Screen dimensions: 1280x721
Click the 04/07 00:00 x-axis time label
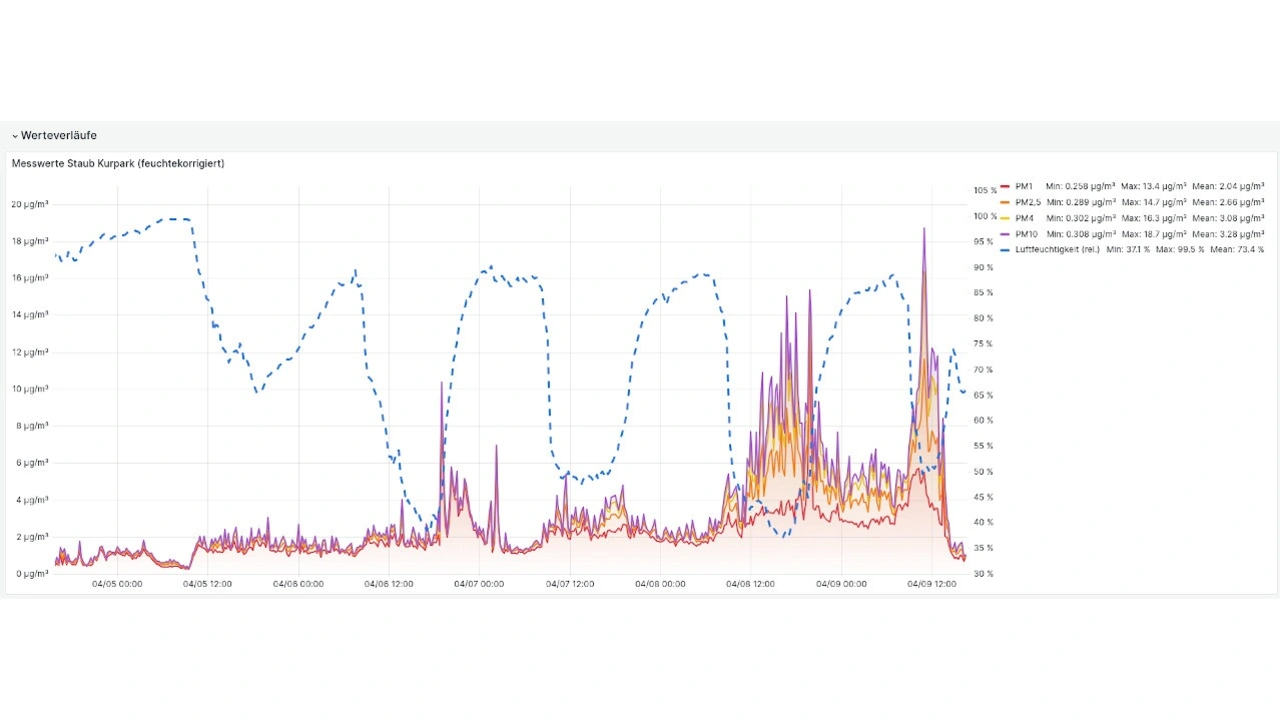pos(478,584)
